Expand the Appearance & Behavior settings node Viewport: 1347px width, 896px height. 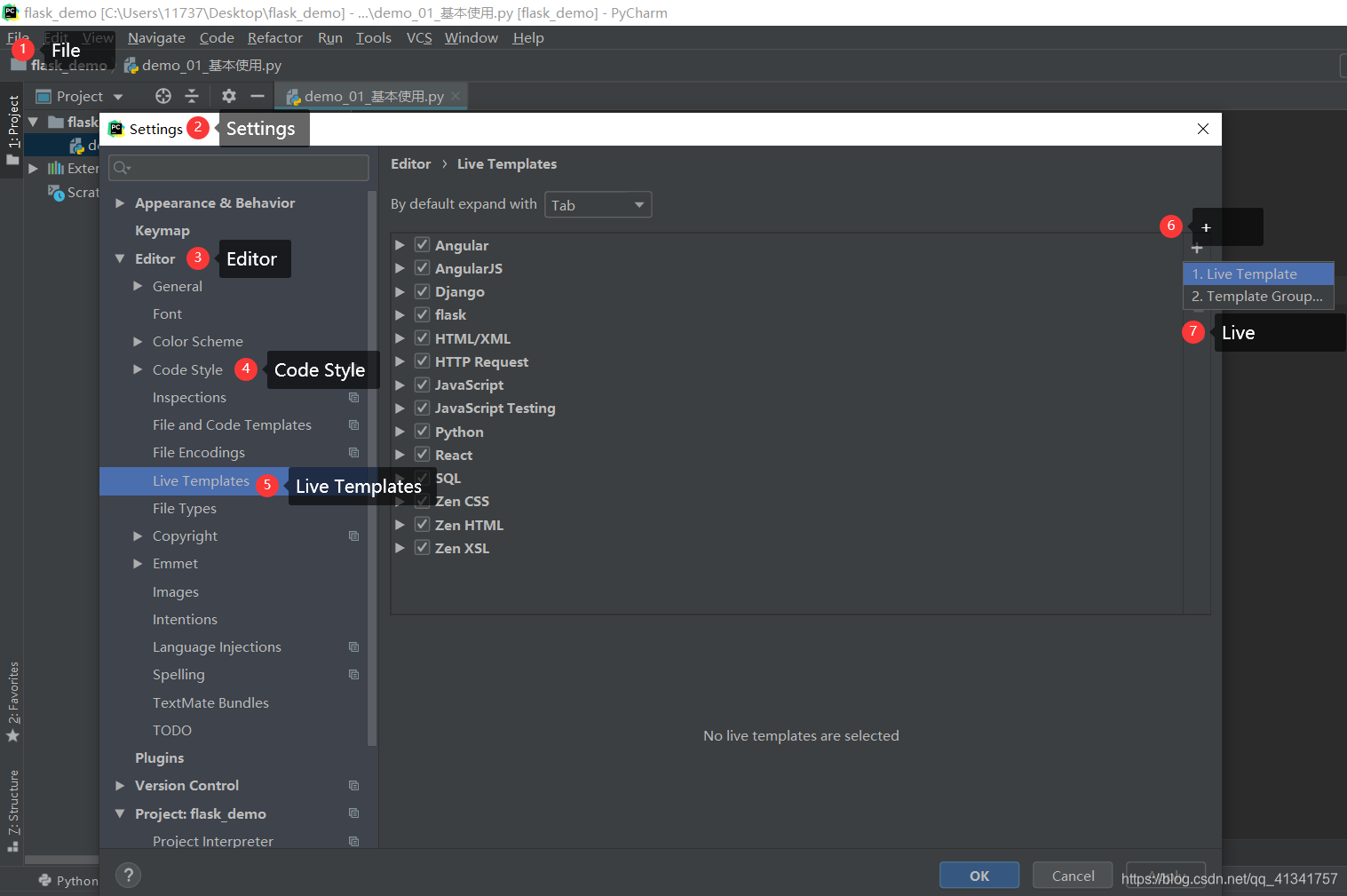click(x=120, y=203)
